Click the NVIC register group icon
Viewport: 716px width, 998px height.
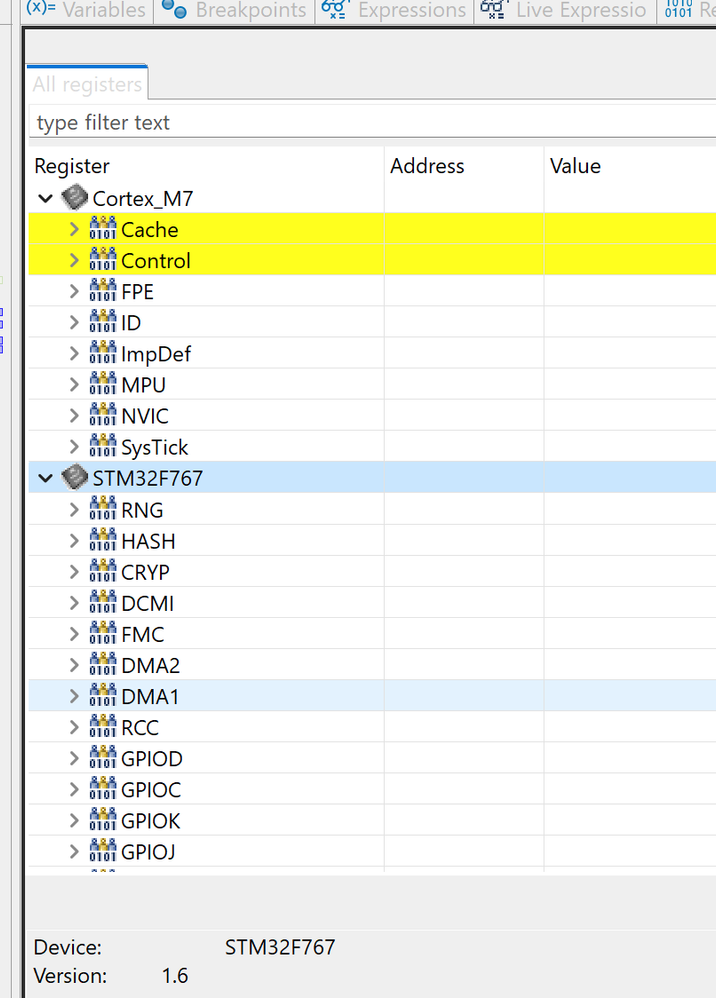pos(102,414)
